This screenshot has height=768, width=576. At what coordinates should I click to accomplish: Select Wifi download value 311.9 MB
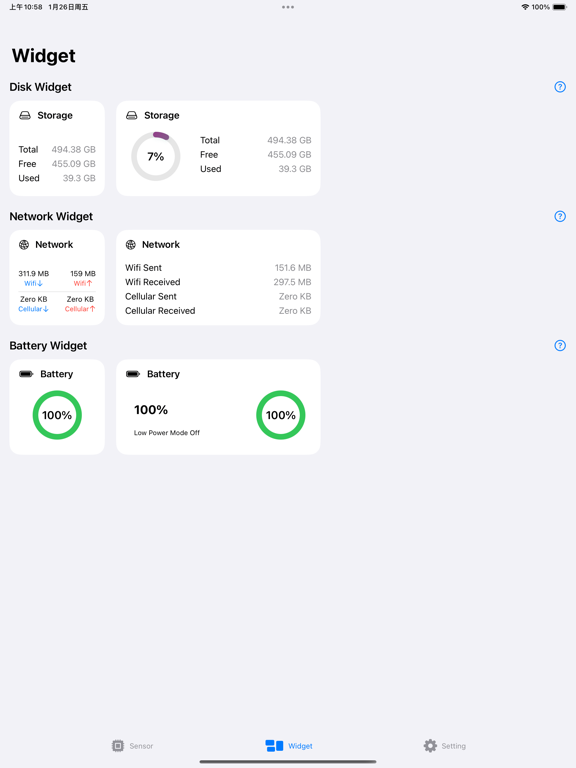(x=34, y=273)
